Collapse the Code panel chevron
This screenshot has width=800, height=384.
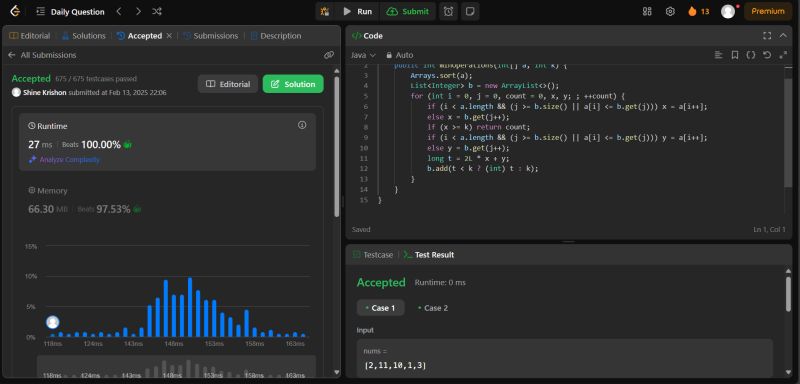783,36
